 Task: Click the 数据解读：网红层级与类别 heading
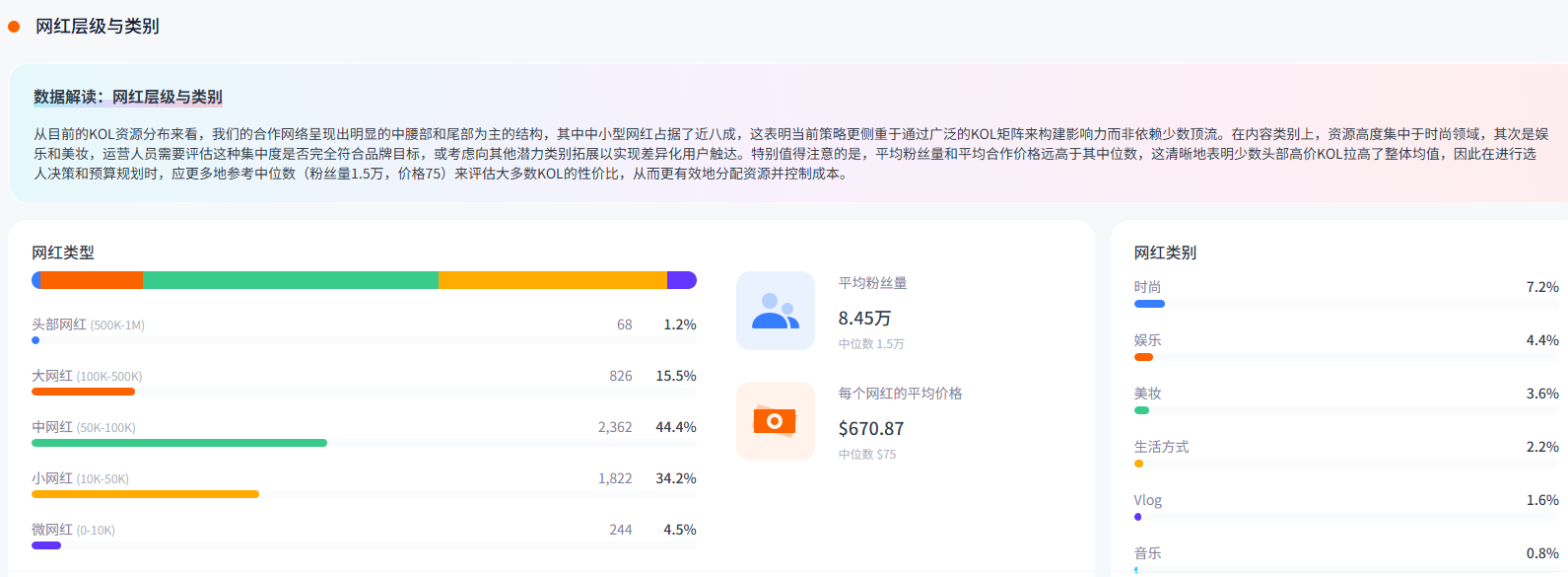coord(128,97)
